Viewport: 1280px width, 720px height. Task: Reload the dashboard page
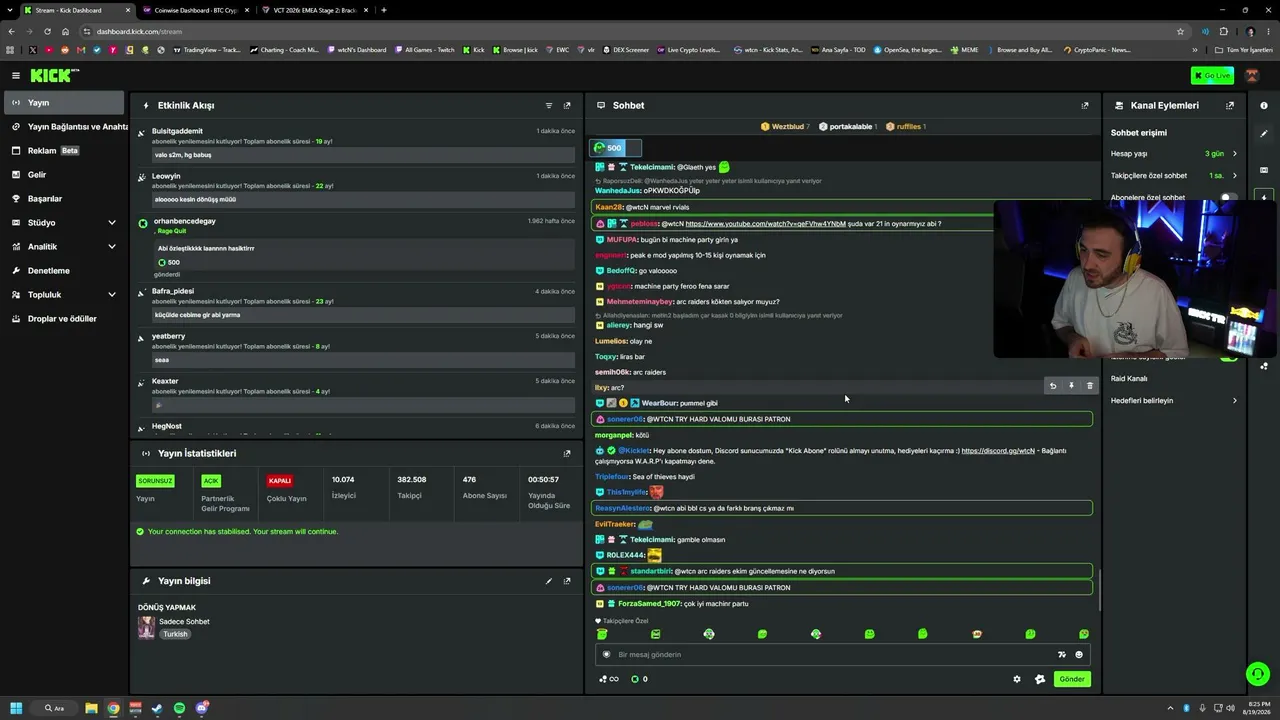[47, 31]
